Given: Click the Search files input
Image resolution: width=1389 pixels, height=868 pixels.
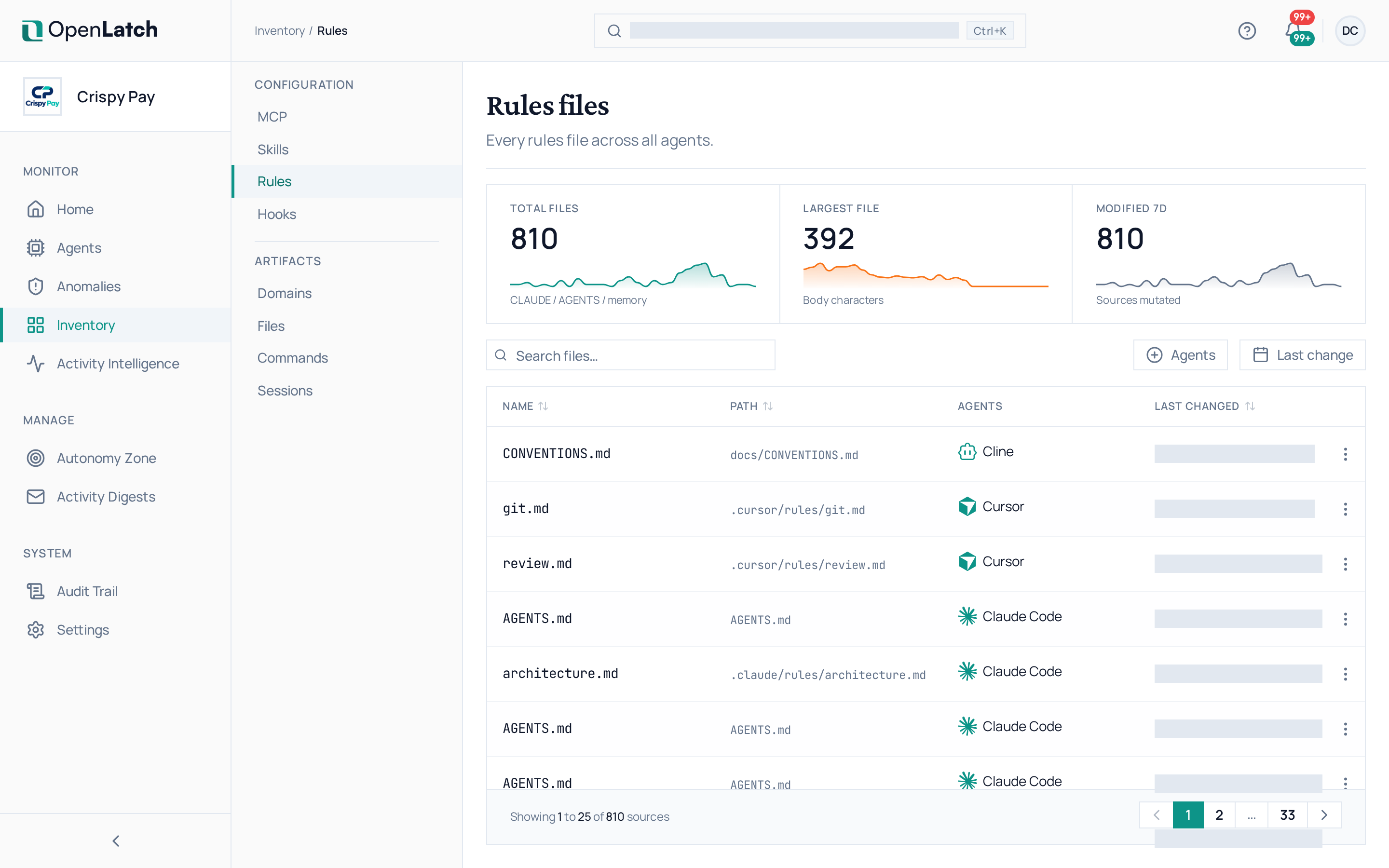Looking at the screenshot, I should point(630,355).
